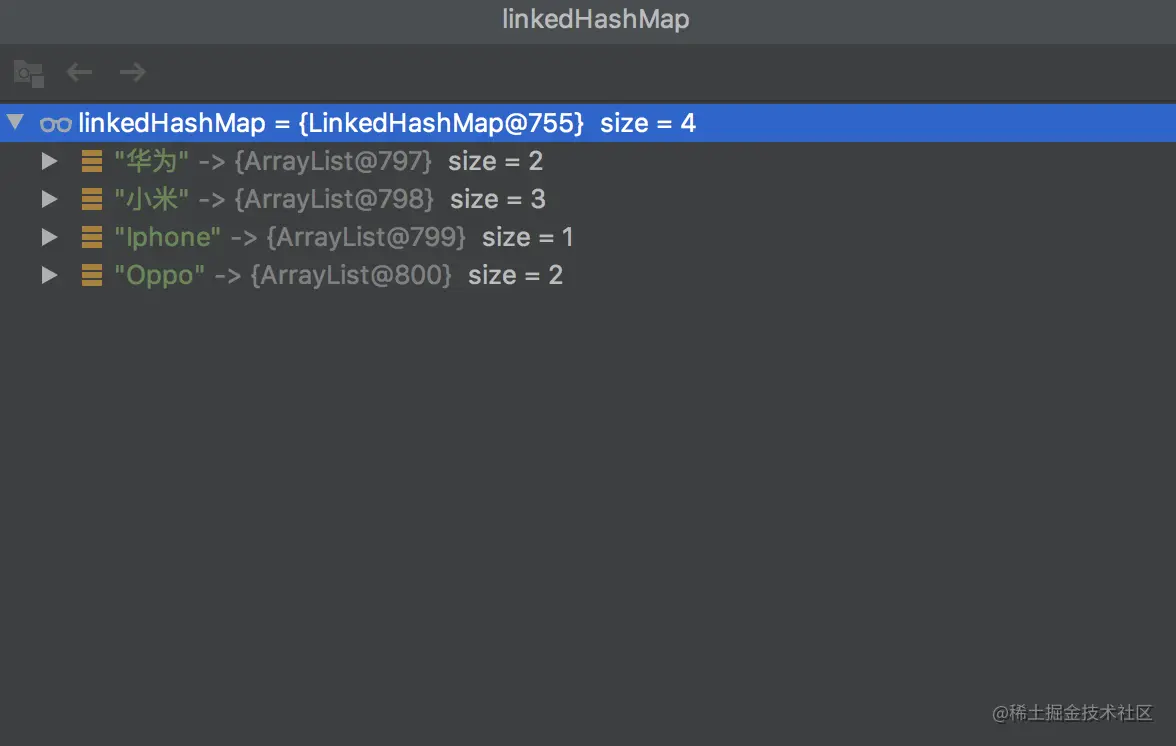Image resolution: width=1176 pixels, height=746 pixels.
Task: Click the linkedHashMap window title
Action: (596, 19)
